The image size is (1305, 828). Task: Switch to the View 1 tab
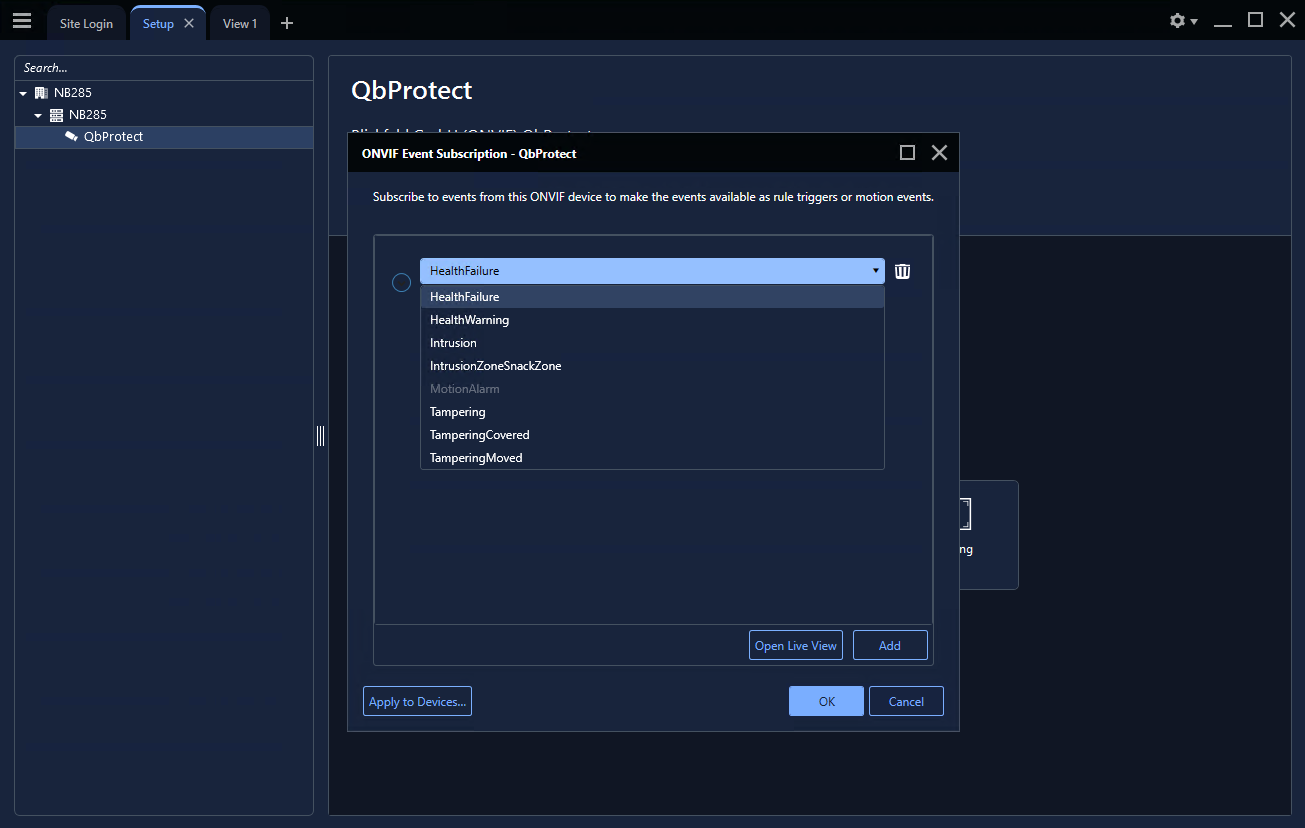tap(239, 24)
